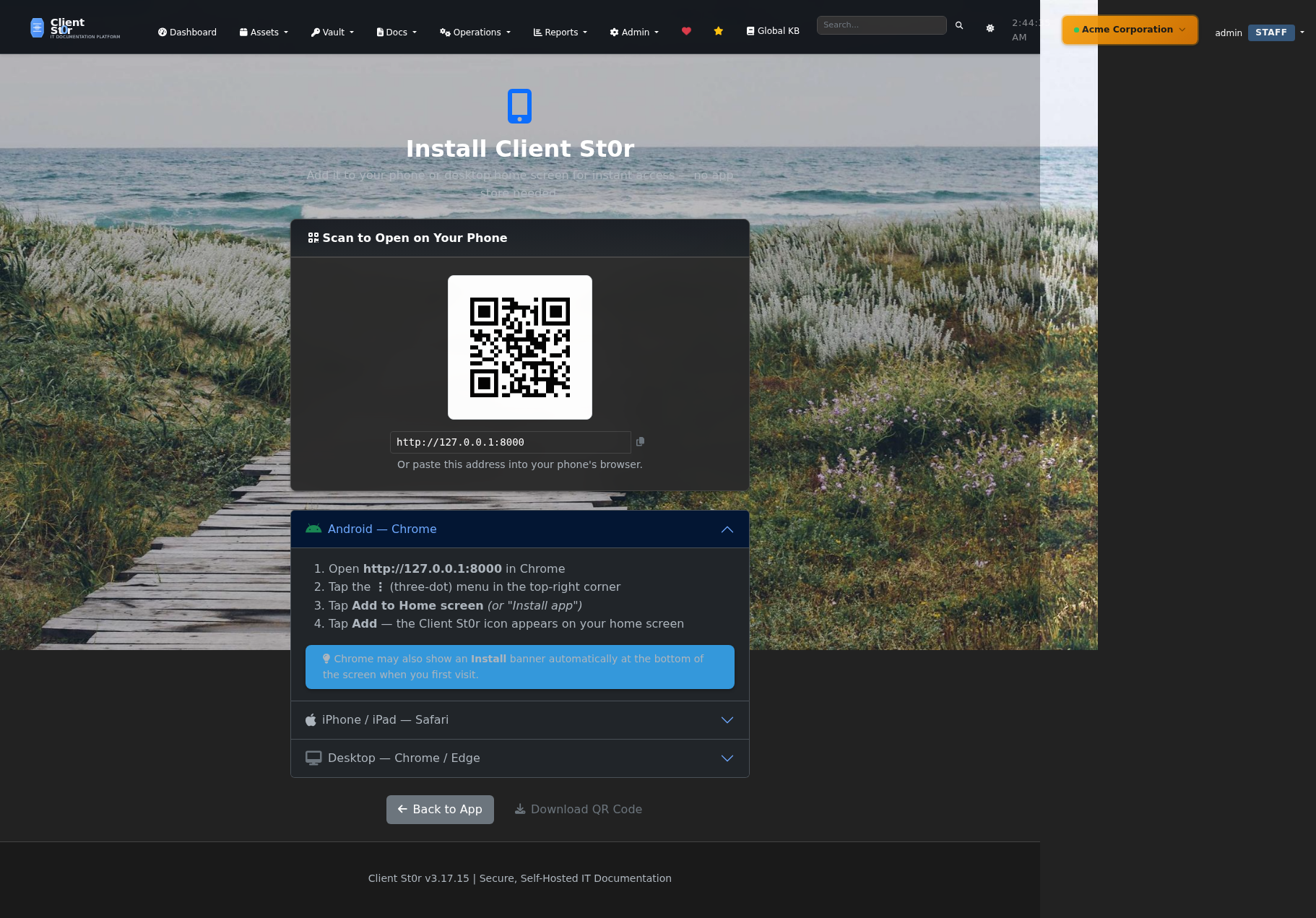
Task: Click the magnifier search icon
Action: pos(959,25)
